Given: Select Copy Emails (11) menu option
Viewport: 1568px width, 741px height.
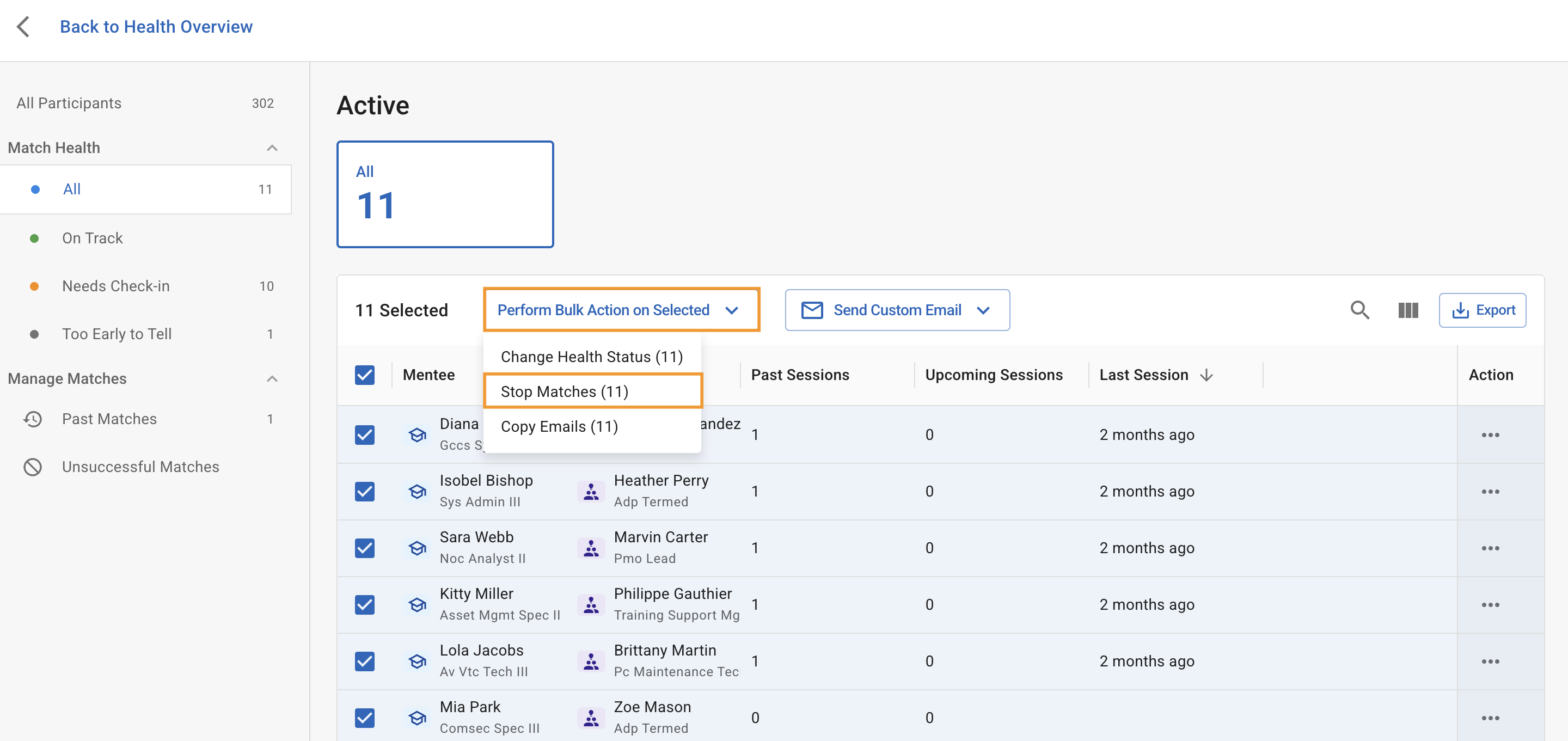Looking at the screenshot, I should (559, 426).
